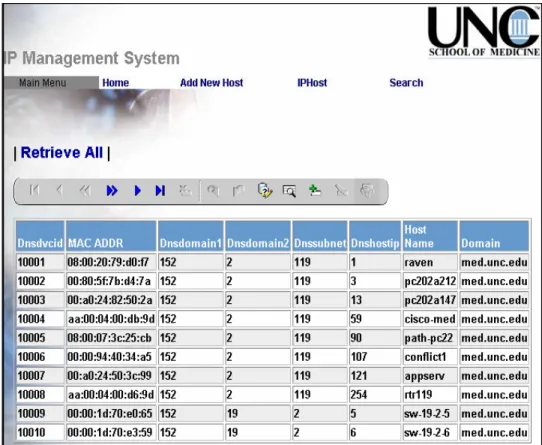Viewport: 542px width, 445px height.
Task: Click the previous page double-arrow
Action: click(85, 190)
